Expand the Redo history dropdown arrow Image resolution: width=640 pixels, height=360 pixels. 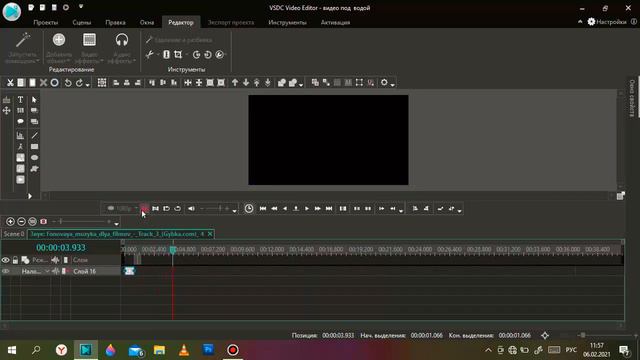point(87,85)
